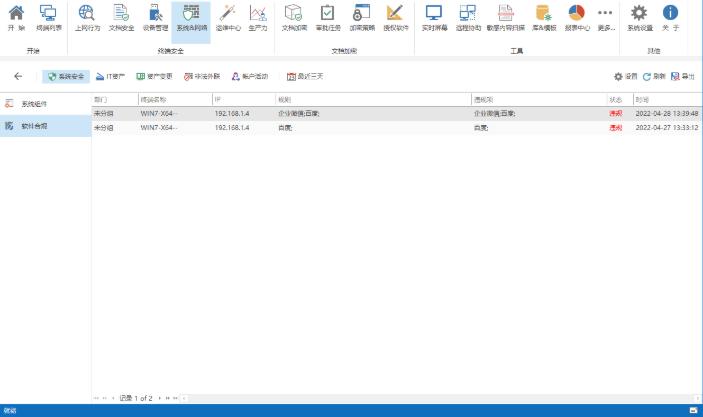The image size is (703, 417).
Task: Open the document security (文档安全) icon
Action: pos(120,17)
